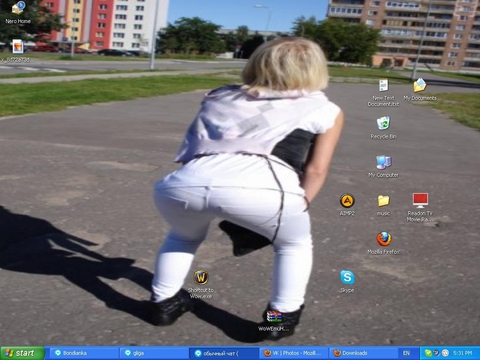Open New Text Document.txt on the desktop
This screenshot has height=360, width=480.
pyautogui.click(x=383, y=93)
